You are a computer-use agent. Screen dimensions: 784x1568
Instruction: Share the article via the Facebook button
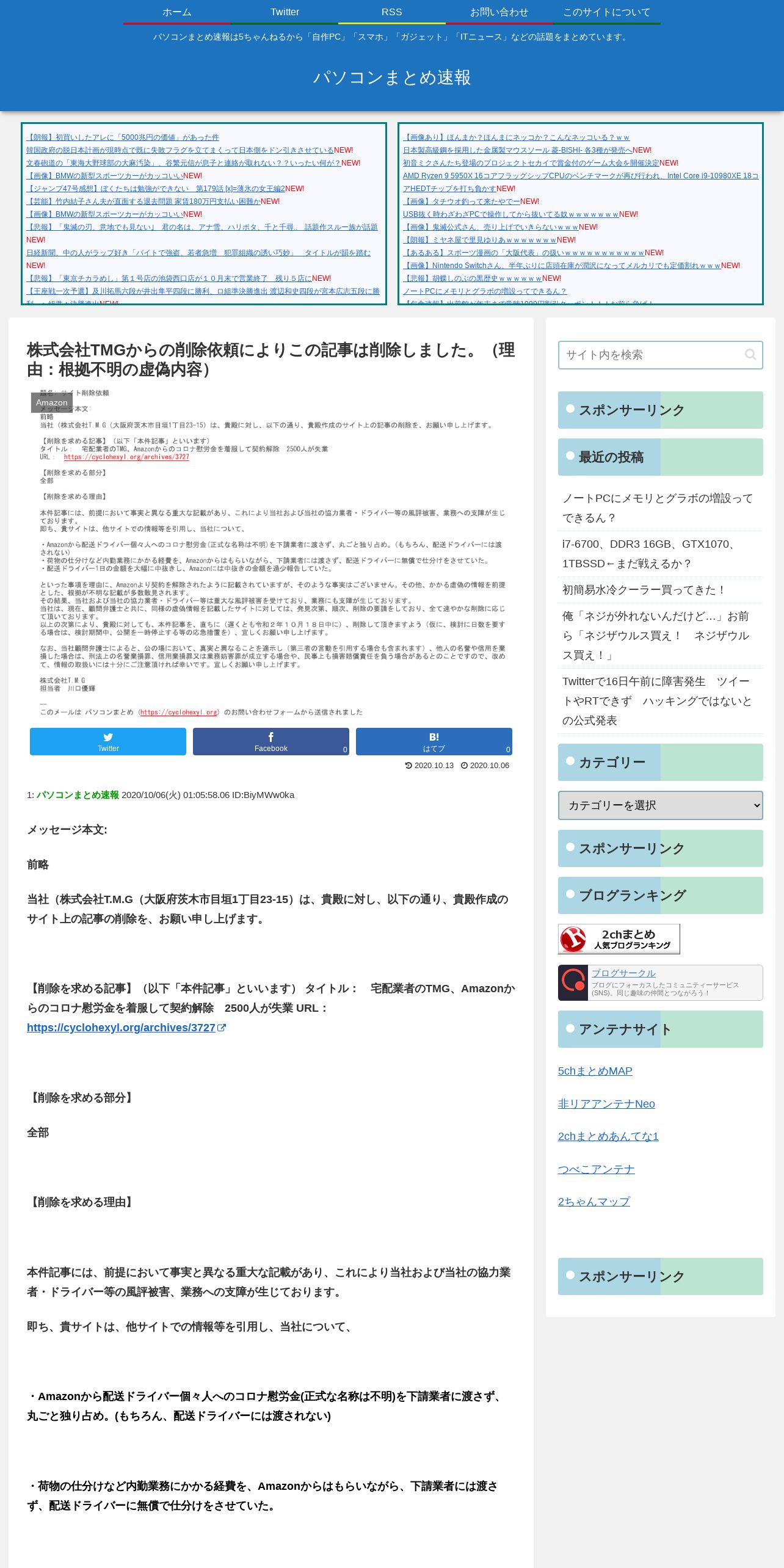click(271, 741)
